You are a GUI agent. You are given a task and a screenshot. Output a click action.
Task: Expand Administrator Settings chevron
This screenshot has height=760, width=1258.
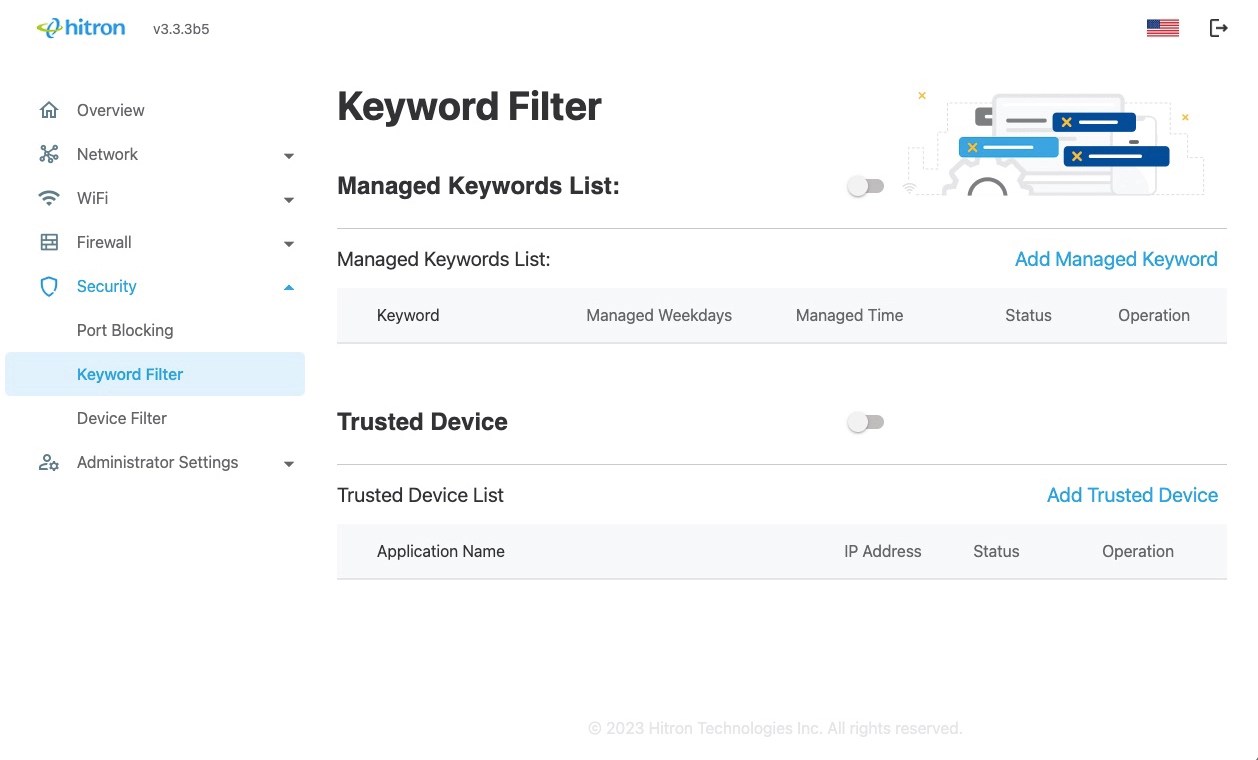[x=289, y=464]
